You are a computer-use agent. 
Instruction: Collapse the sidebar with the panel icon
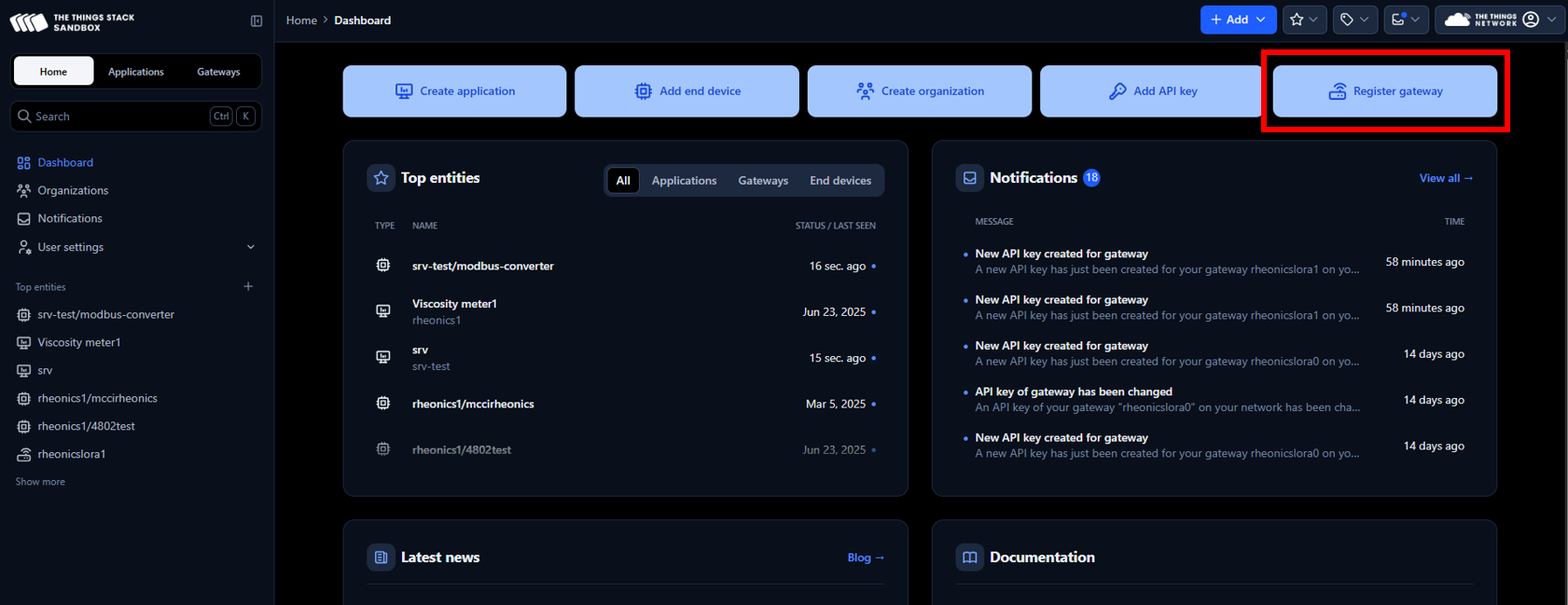click(257, 21)
